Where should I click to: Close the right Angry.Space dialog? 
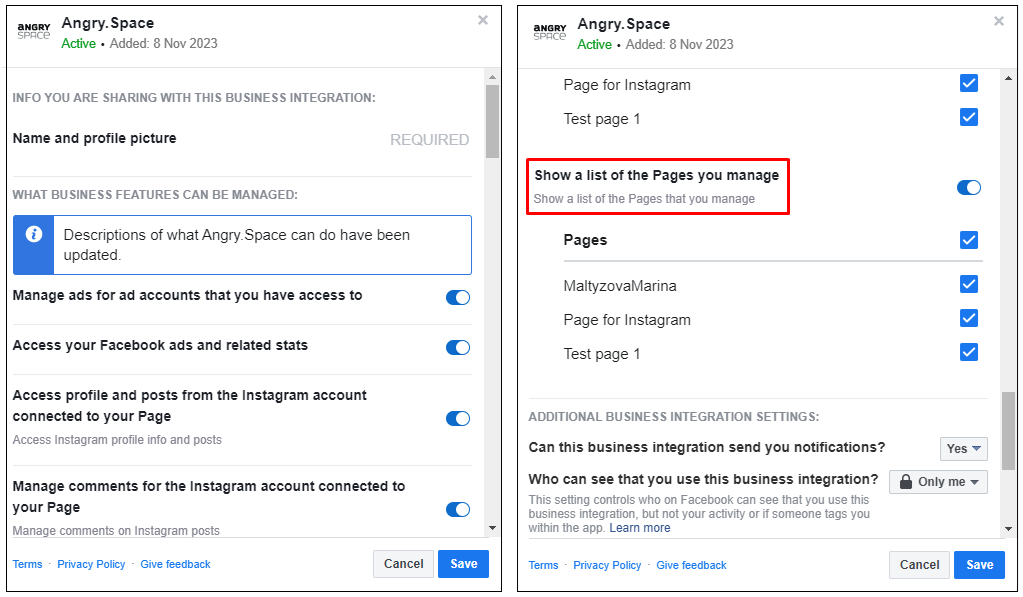click(x=999, y=21)
